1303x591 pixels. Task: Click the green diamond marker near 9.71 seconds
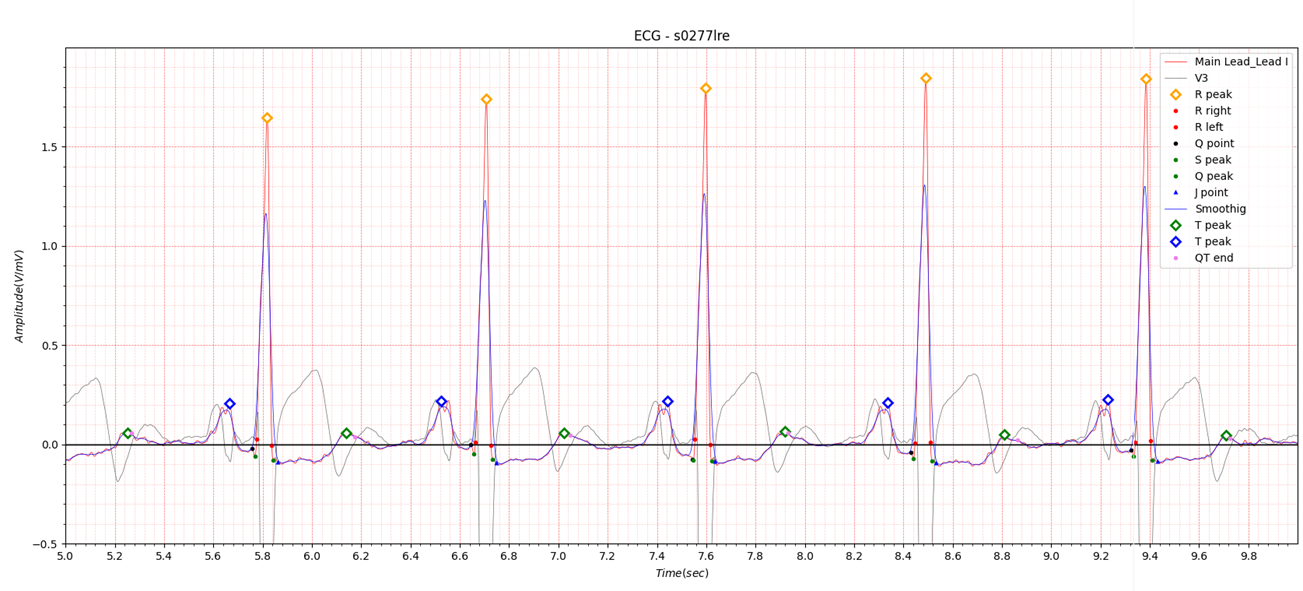[1226, 436]
